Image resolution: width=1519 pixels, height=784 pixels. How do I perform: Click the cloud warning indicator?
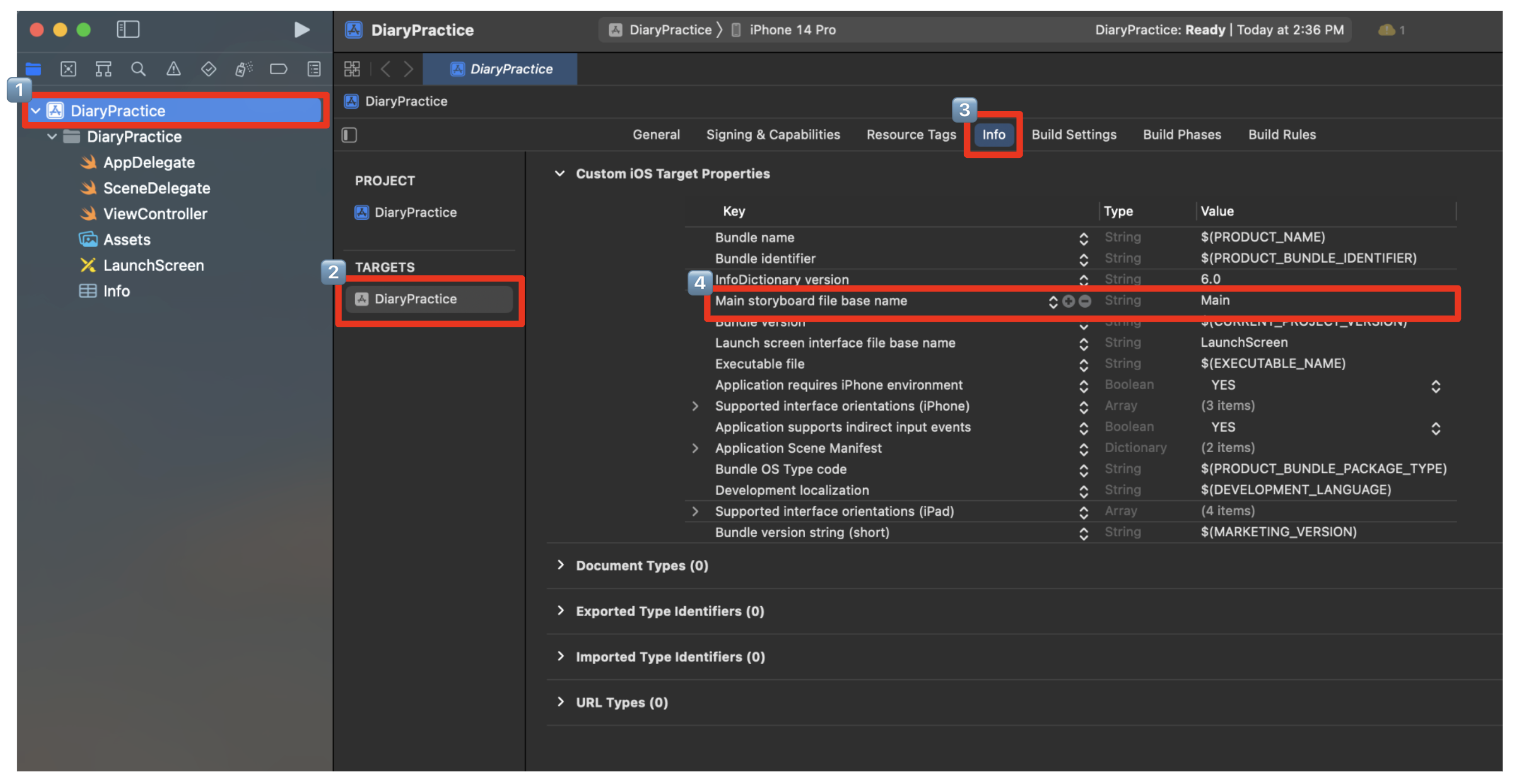(1386, 30)
